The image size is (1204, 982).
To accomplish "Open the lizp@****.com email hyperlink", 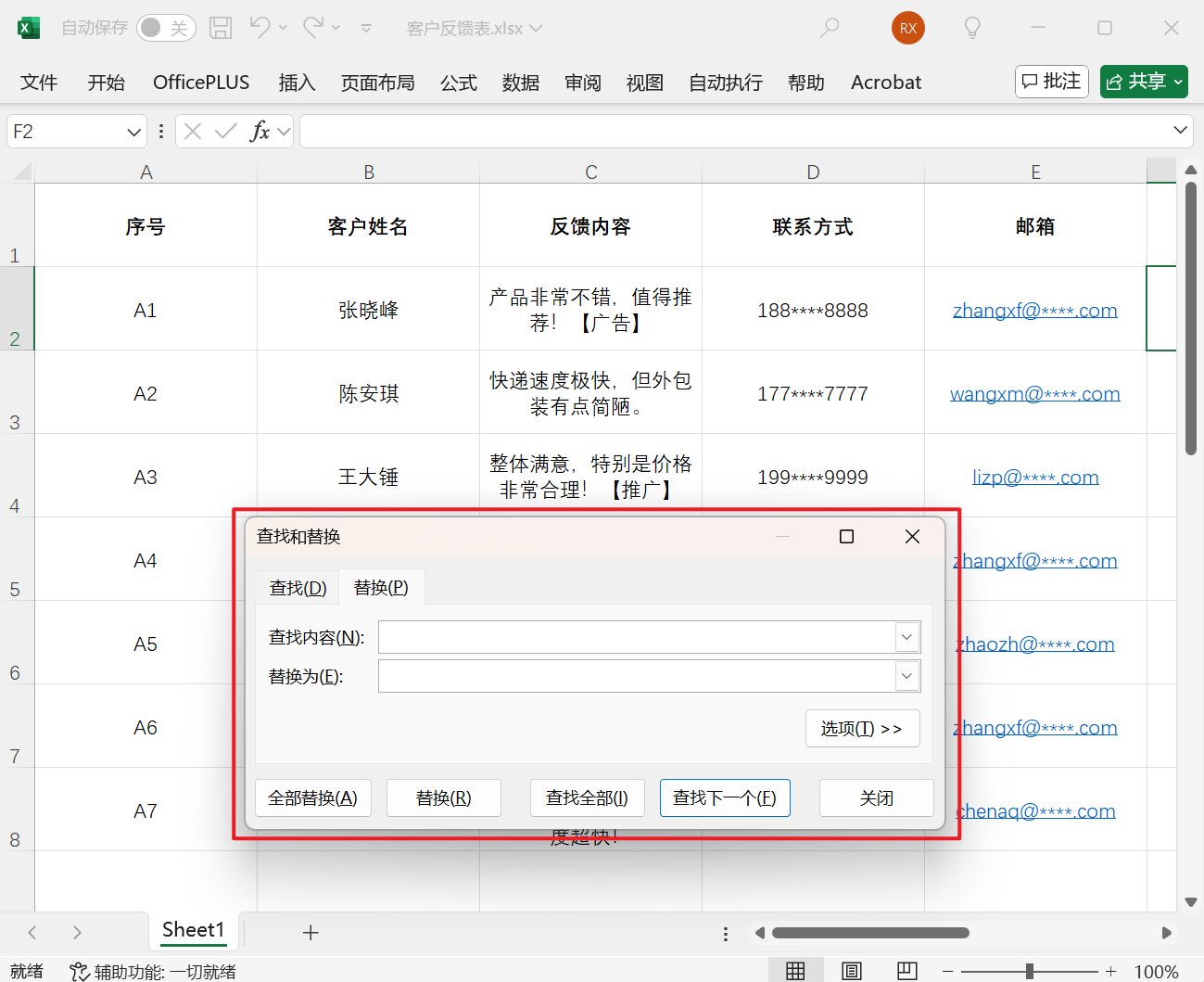I will point(1035,477).
